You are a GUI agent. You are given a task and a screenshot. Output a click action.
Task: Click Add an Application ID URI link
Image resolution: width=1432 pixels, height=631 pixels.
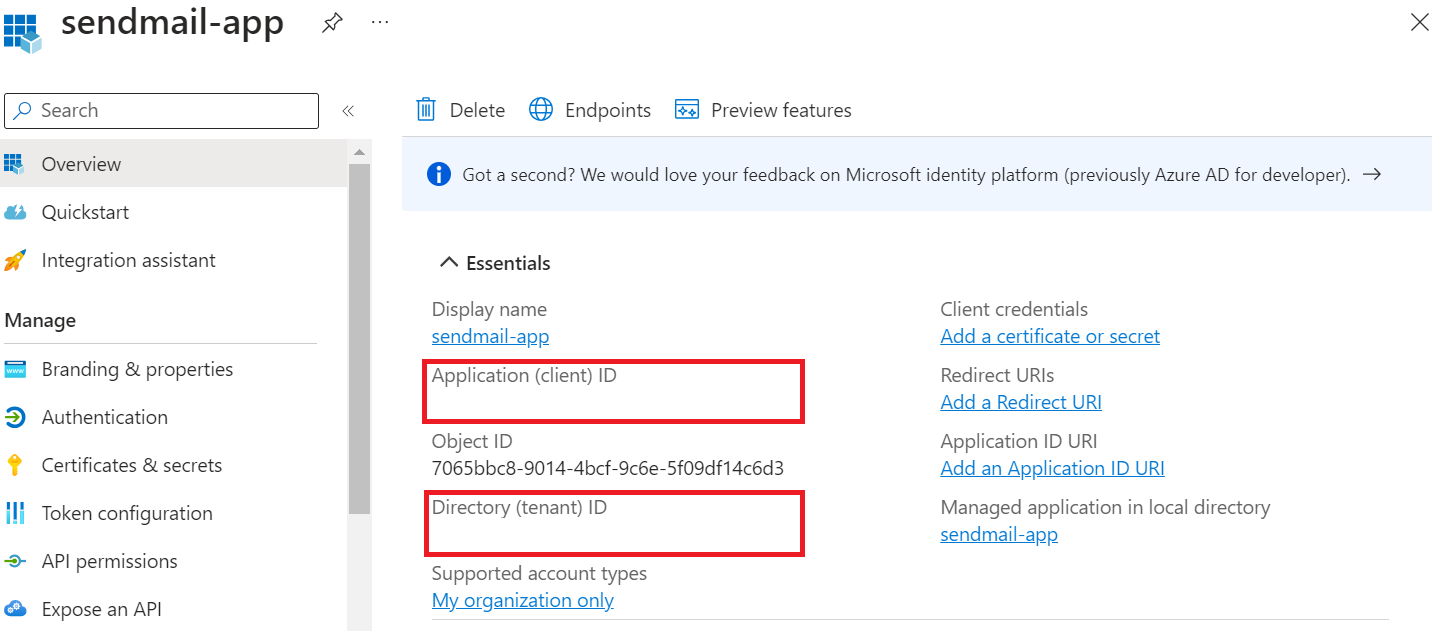(x=1052, y=468)
